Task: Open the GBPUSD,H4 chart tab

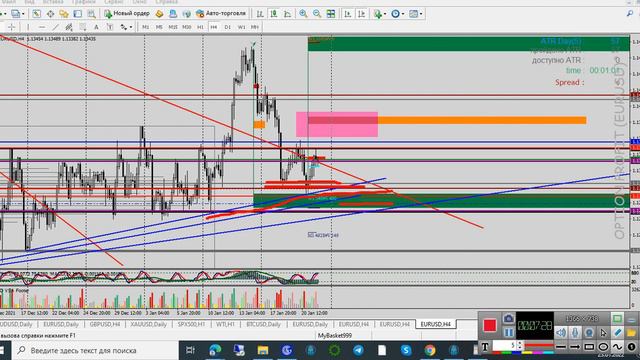Action: pyautogui.click(x=105, y=324)
